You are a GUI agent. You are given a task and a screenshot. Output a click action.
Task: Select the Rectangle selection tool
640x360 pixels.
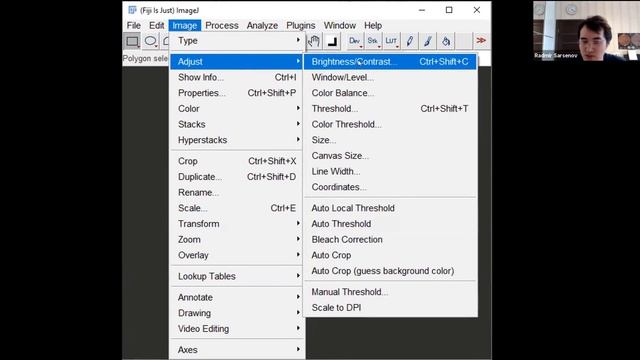click(132, 41)
